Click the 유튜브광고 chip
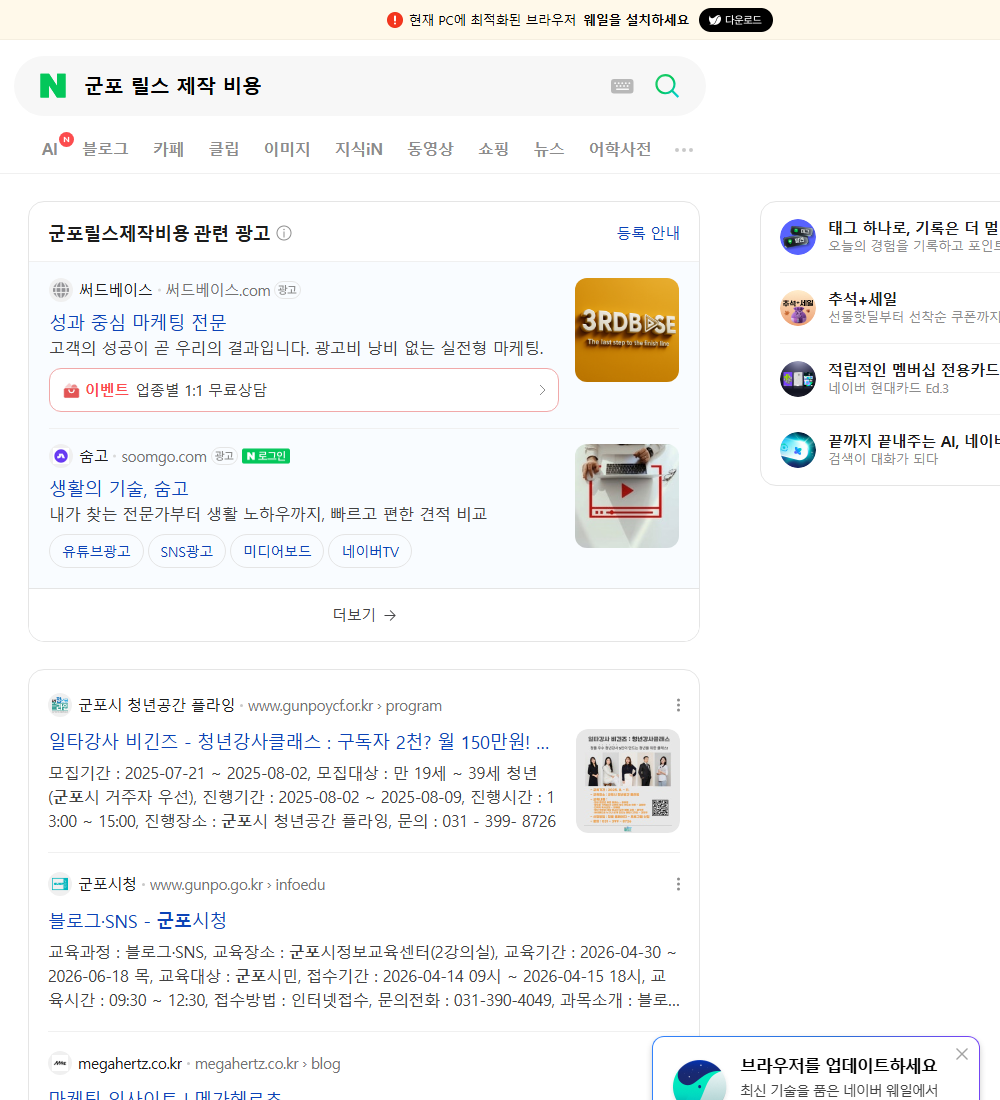 click(96, 551)
